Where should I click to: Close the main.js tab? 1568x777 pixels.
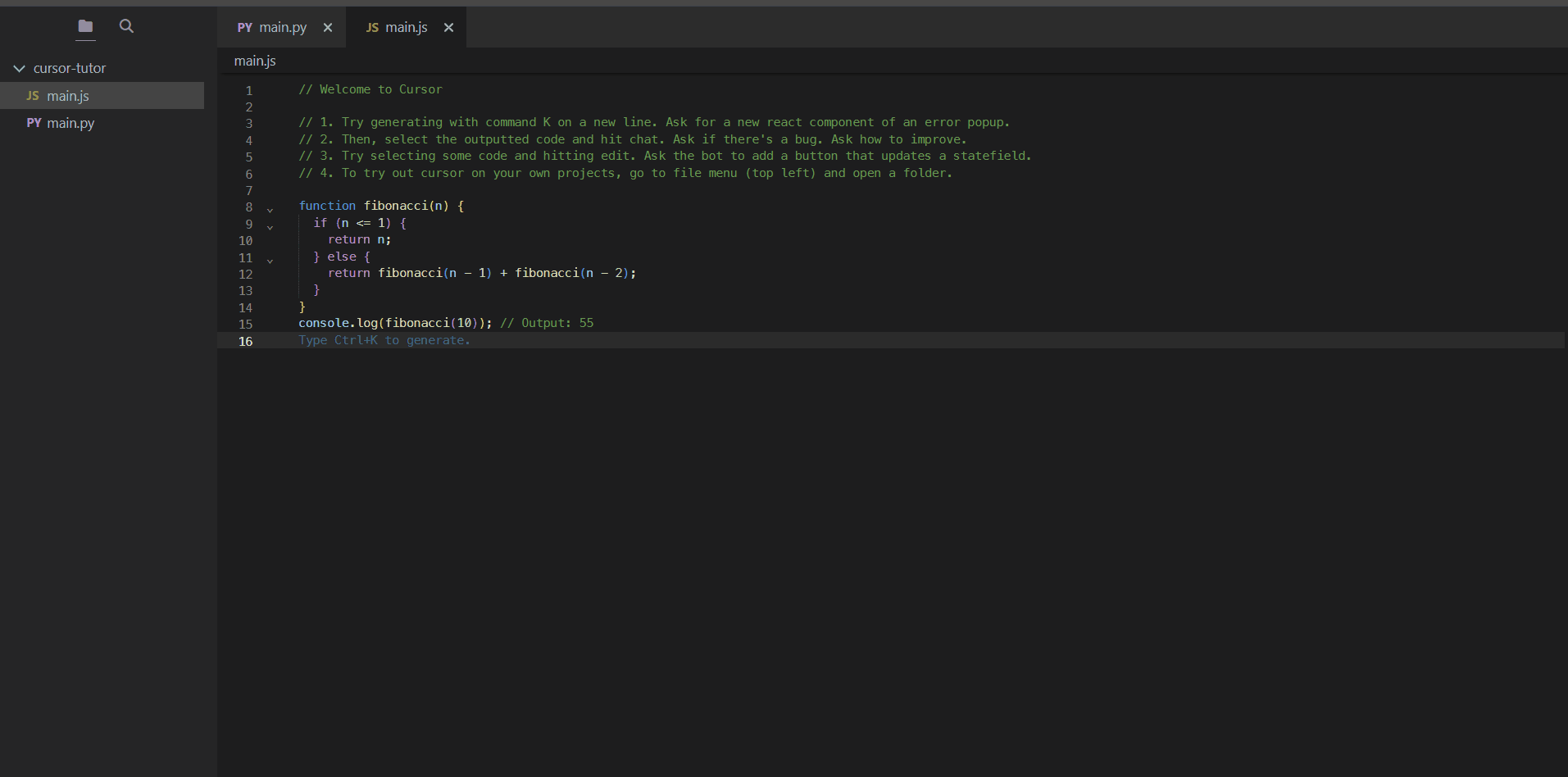tap(449, 27)
